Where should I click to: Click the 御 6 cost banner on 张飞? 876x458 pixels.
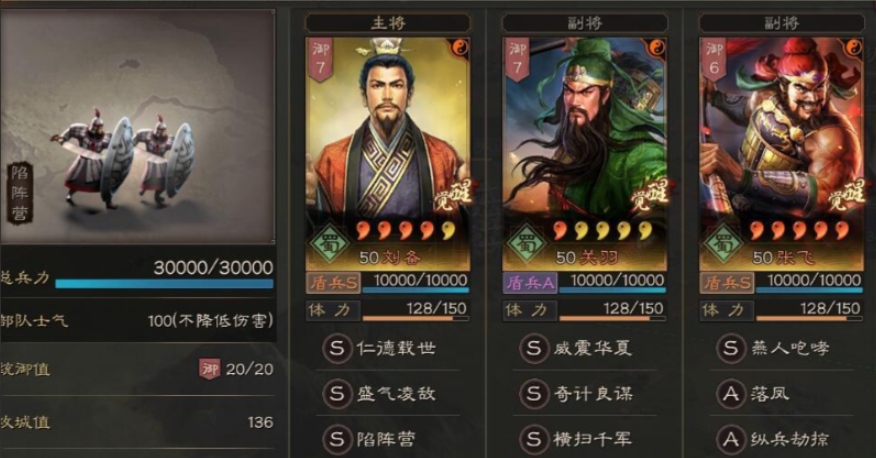coord(713,60)
